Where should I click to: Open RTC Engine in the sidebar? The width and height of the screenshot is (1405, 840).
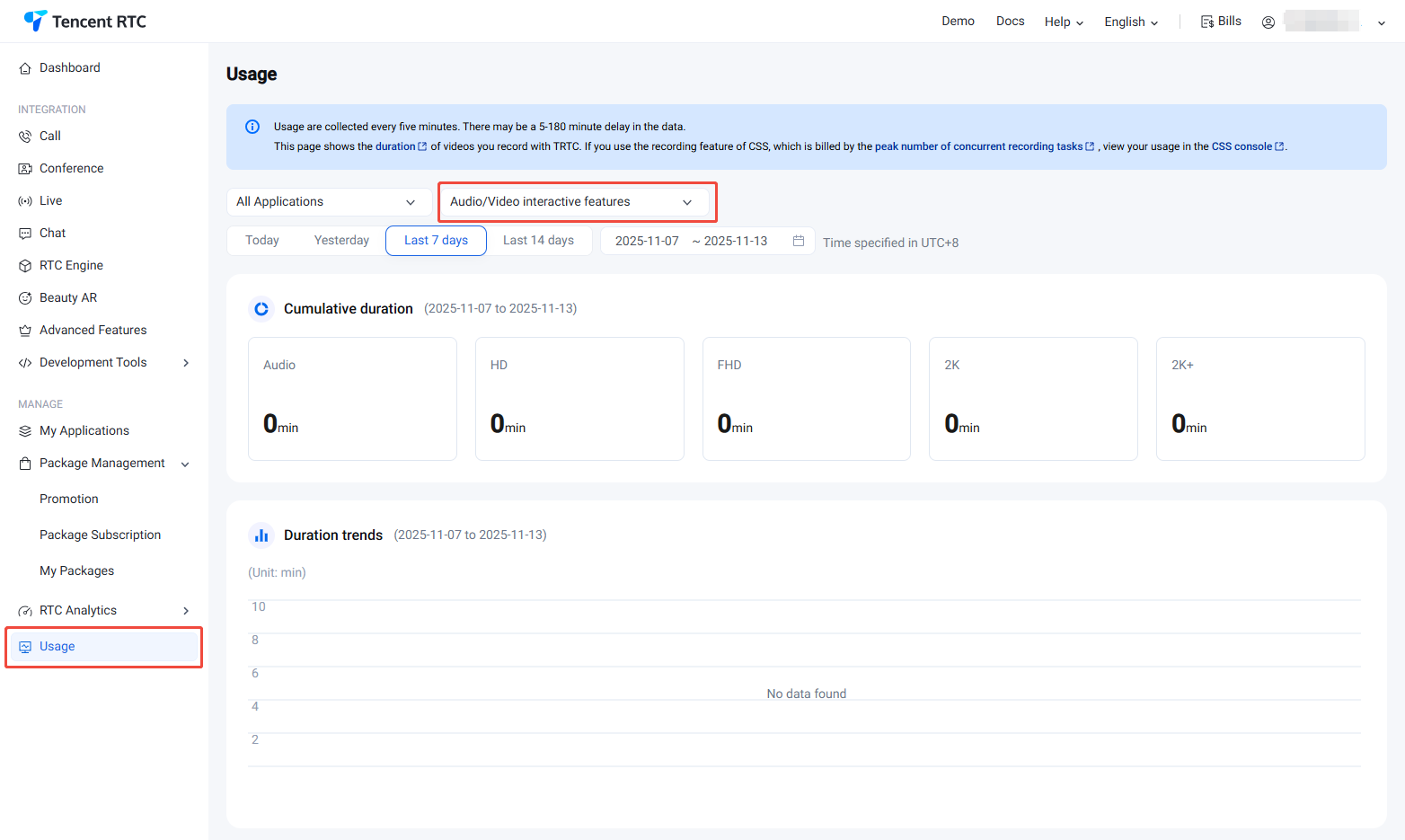71,266
